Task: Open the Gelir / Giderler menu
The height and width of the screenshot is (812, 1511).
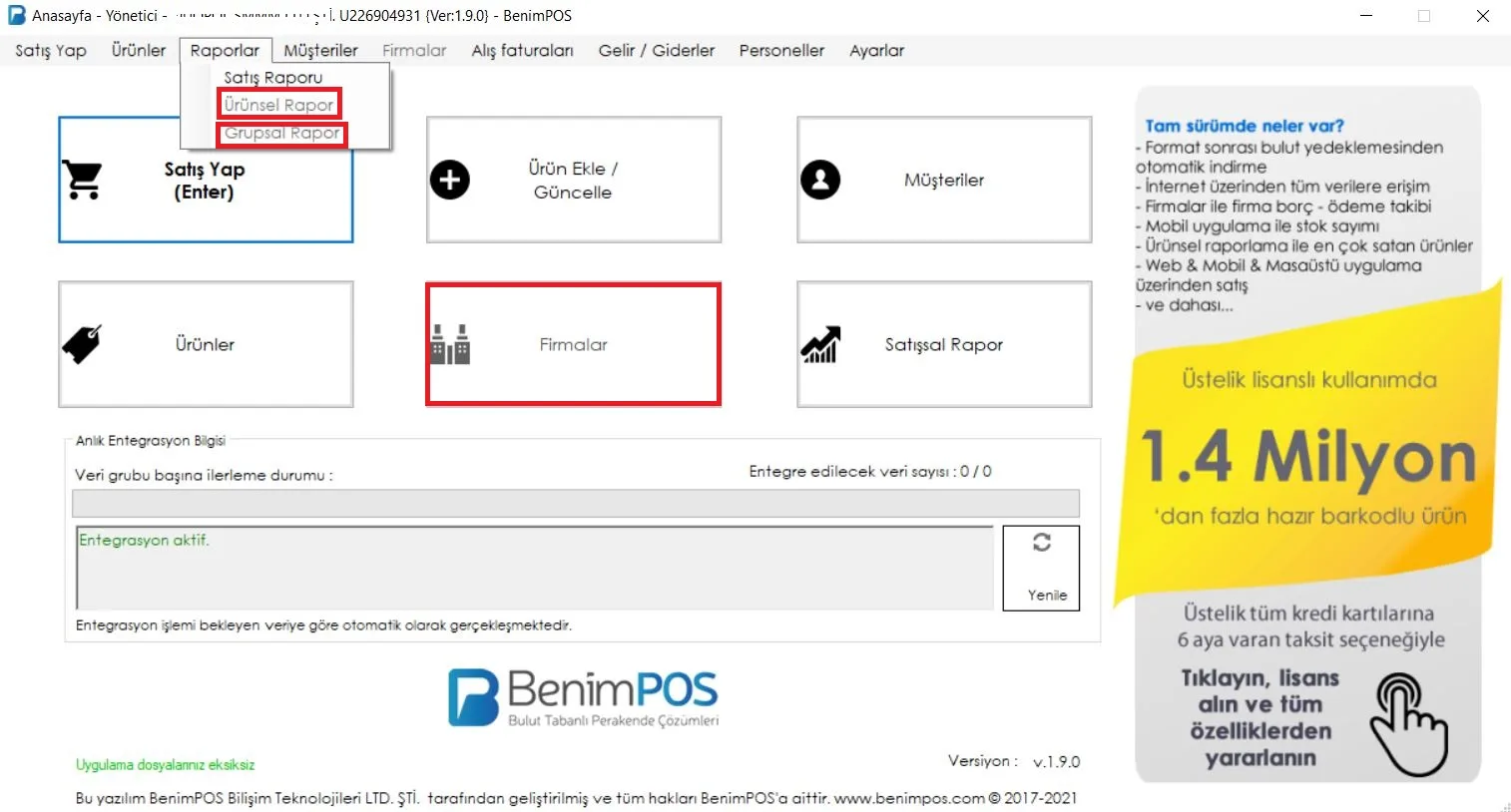Action: pos(657,50)
